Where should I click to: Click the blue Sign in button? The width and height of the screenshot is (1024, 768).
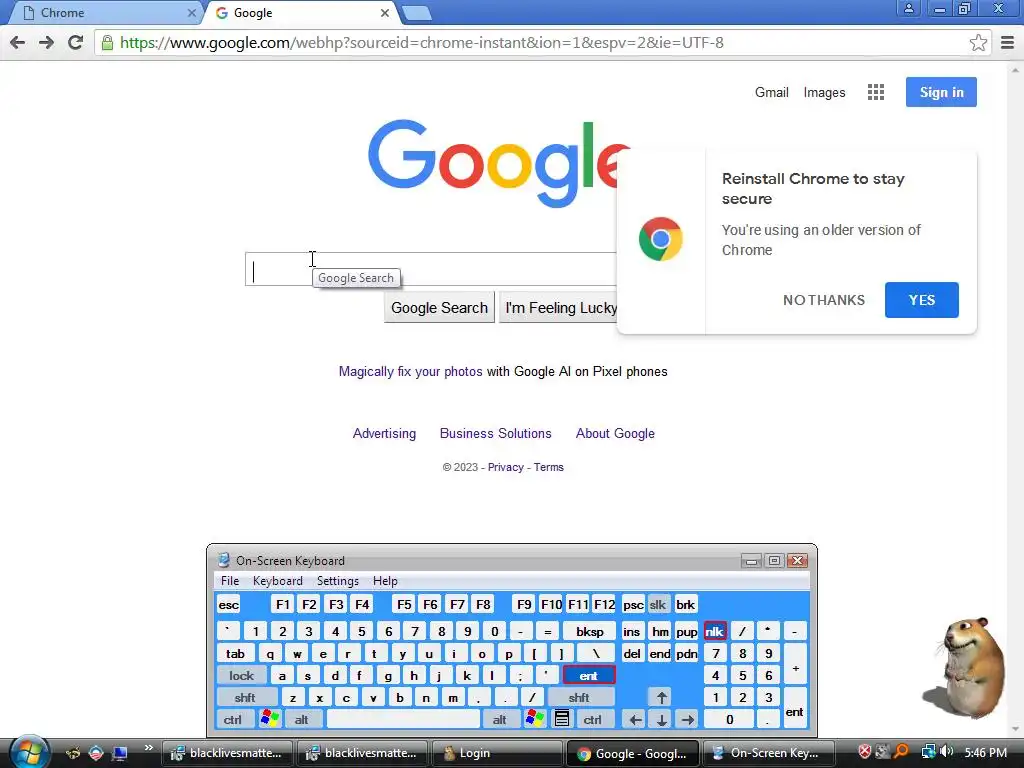(x=941, y=92)
